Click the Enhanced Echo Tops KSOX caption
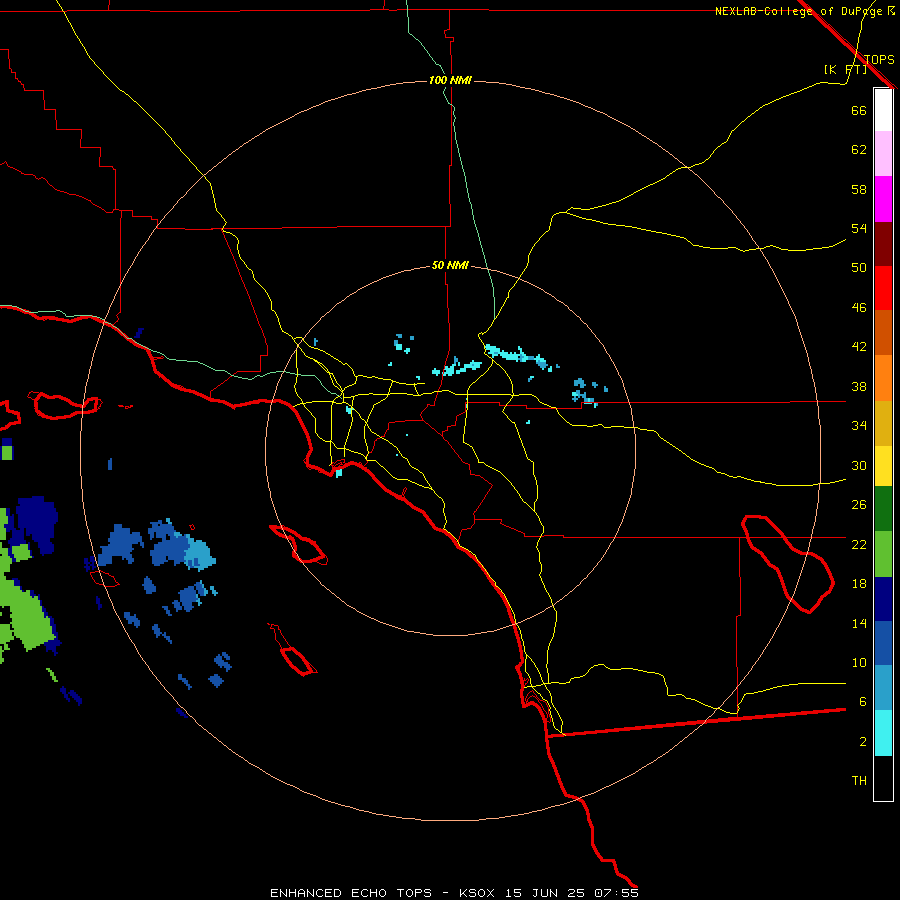The image size is (900, 900). pyautogui.click(x=454, y=893)
